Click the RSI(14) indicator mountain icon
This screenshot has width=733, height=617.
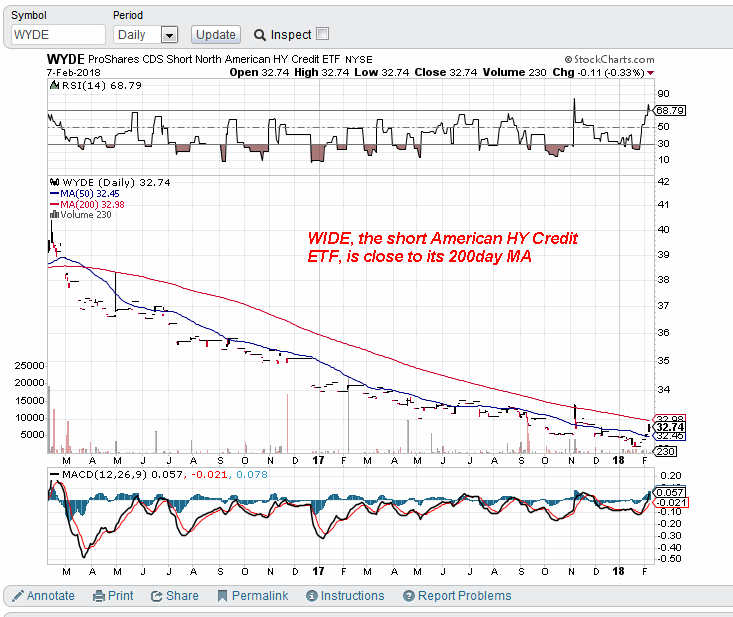[55, 85]
